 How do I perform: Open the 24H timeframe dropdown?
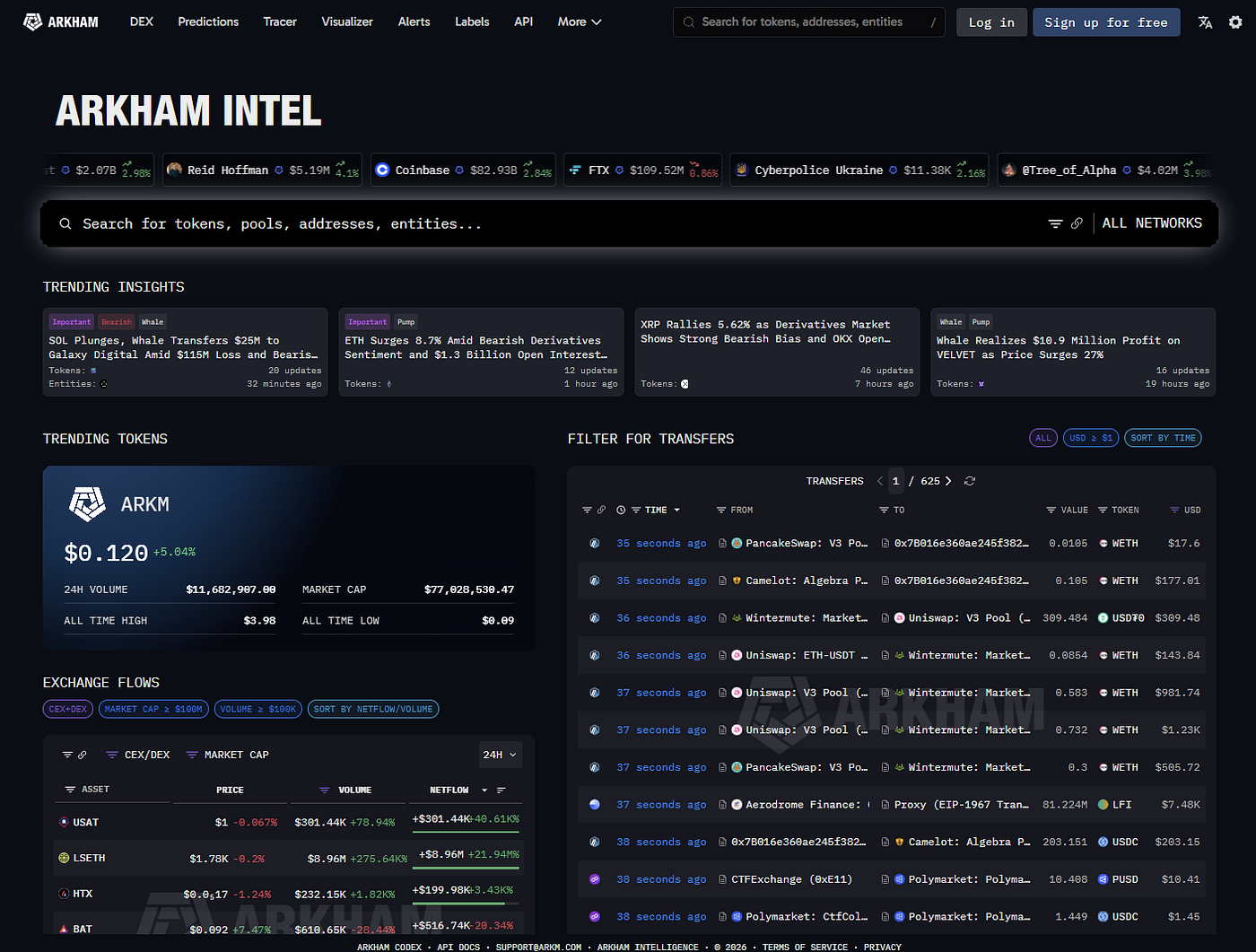pos(500,755)
